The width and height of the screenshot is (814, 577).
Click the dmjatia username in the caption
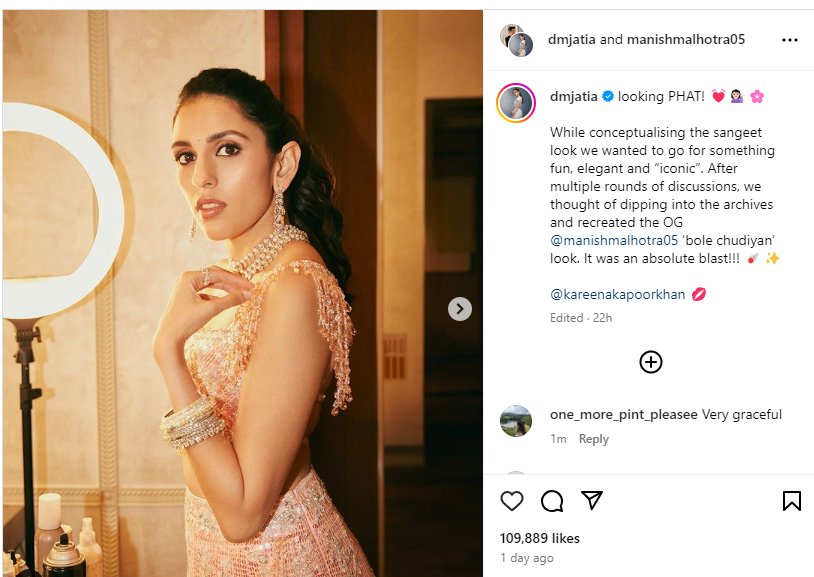pos(574,96)
